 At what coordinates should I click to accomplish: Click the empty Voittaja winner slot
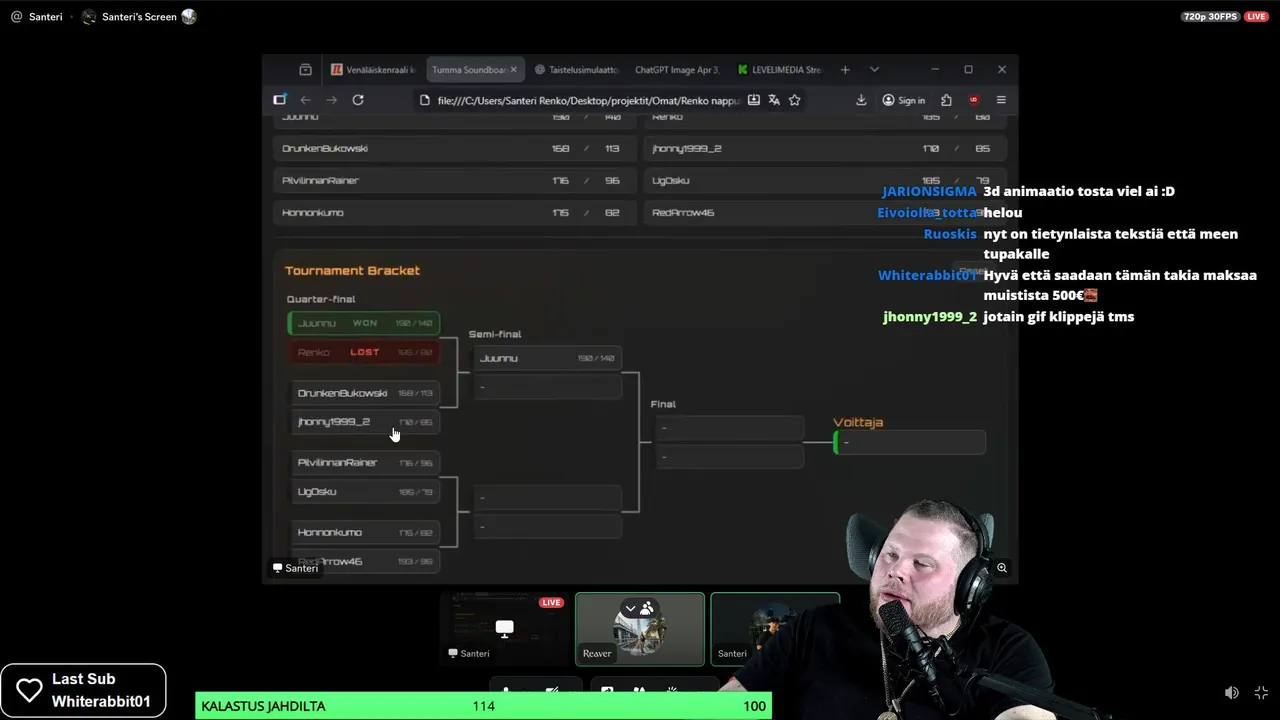910,442
